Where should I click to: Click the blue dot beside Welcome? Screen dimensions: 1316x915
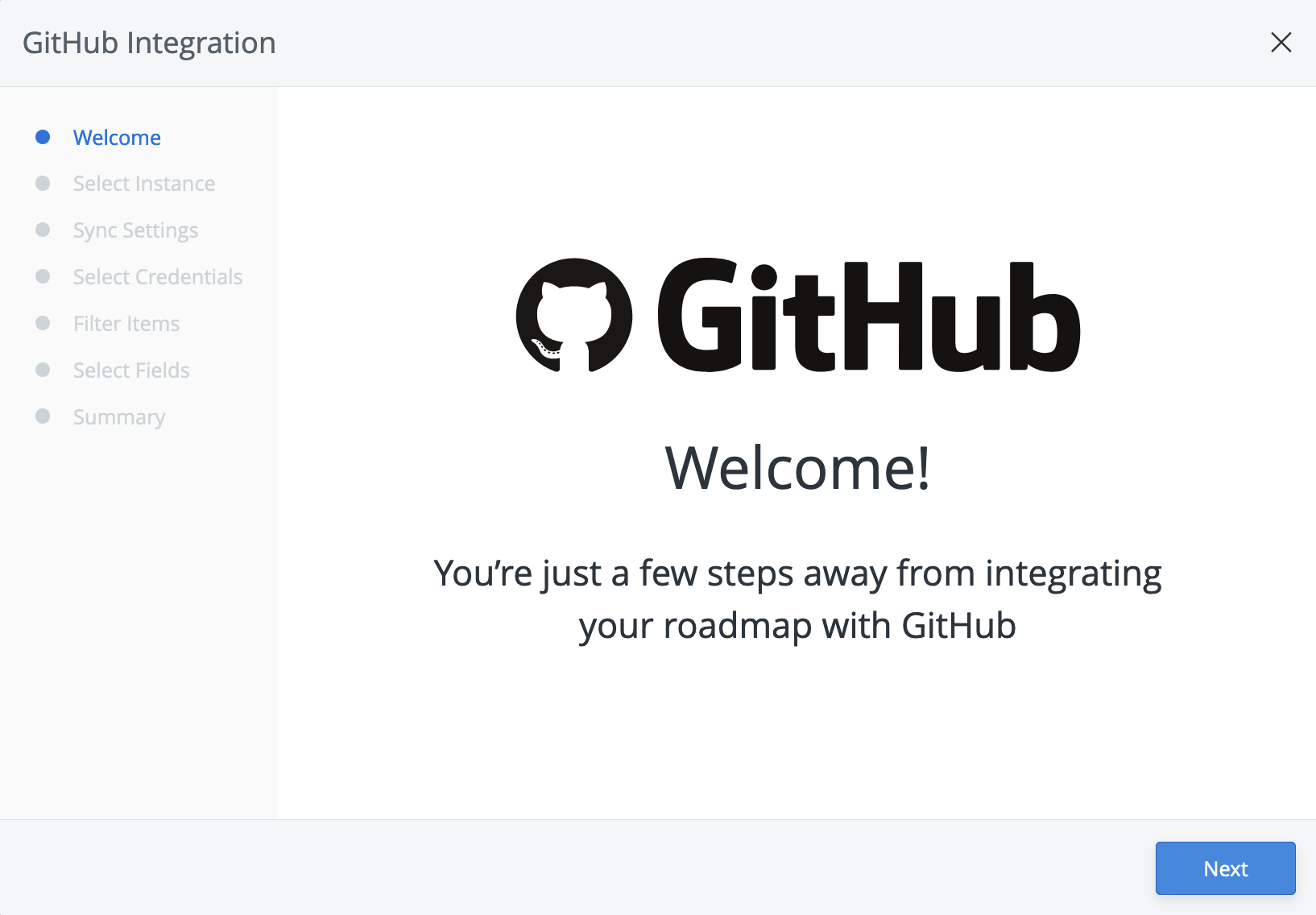click(x=43, y=138)
